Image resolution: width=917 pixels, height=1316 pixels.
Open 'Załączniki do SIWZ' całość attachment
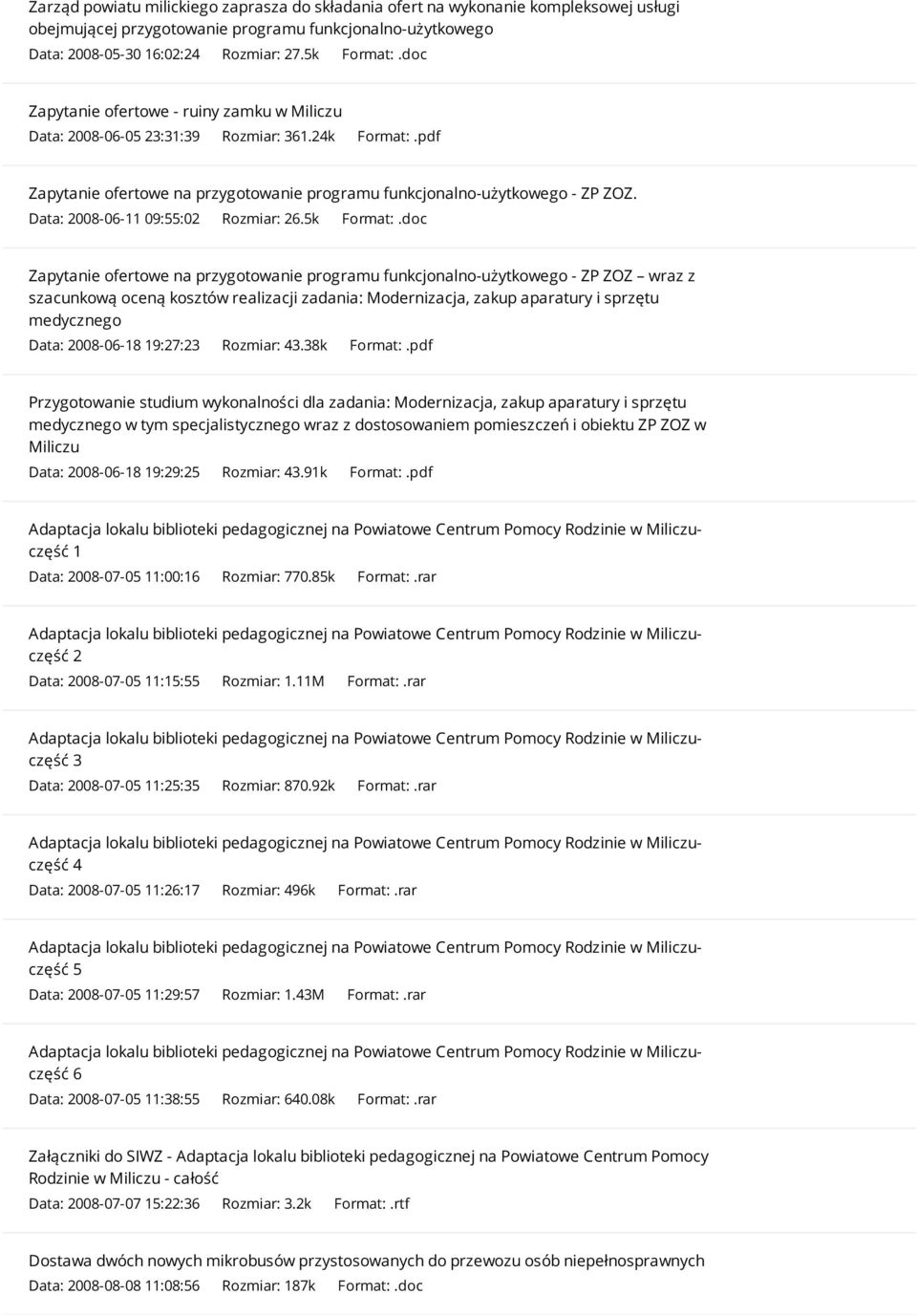[369, 1167]
